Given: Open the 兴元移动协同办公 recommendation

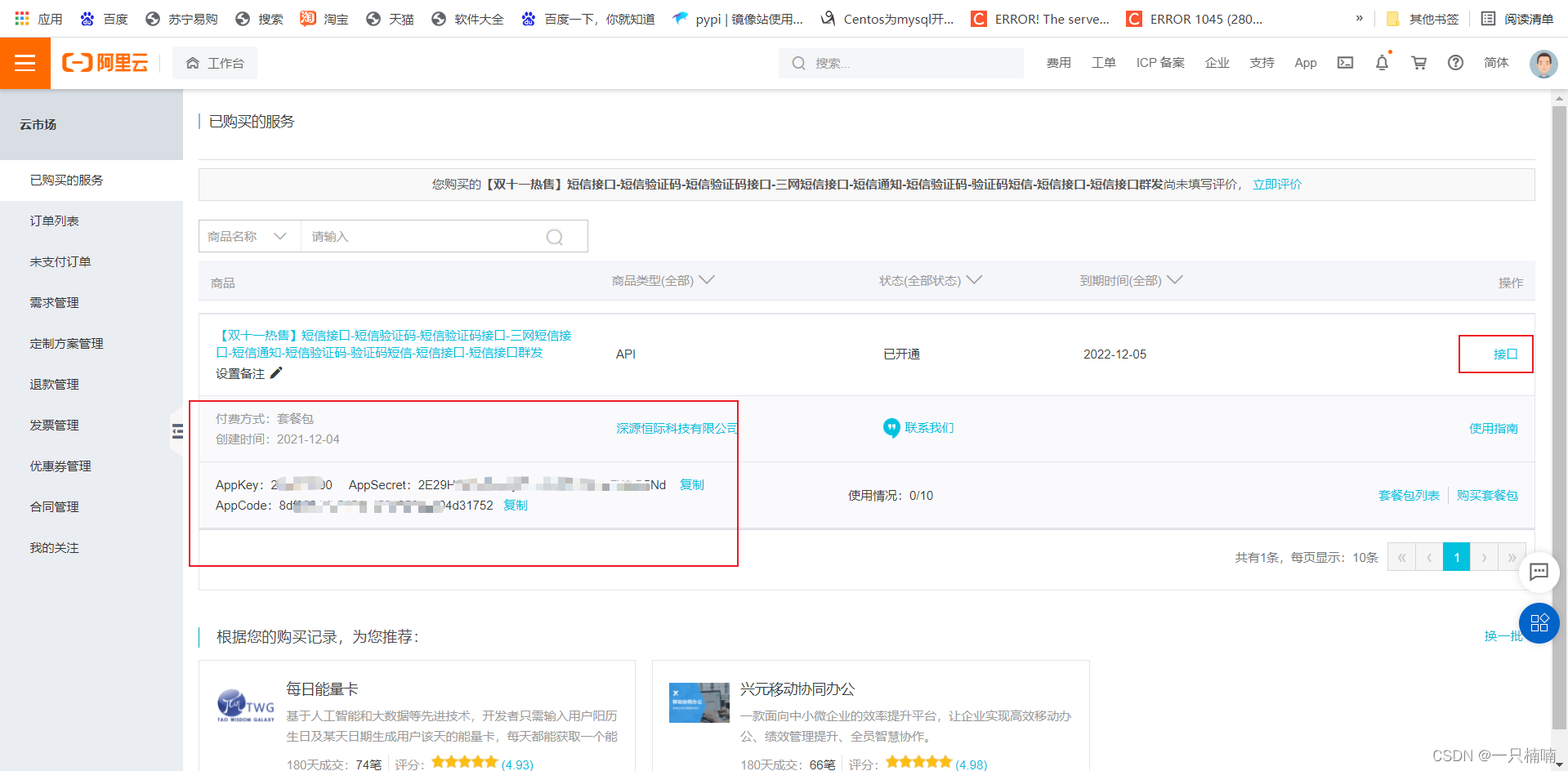Looking at the screenshot, I should point(797,689).
